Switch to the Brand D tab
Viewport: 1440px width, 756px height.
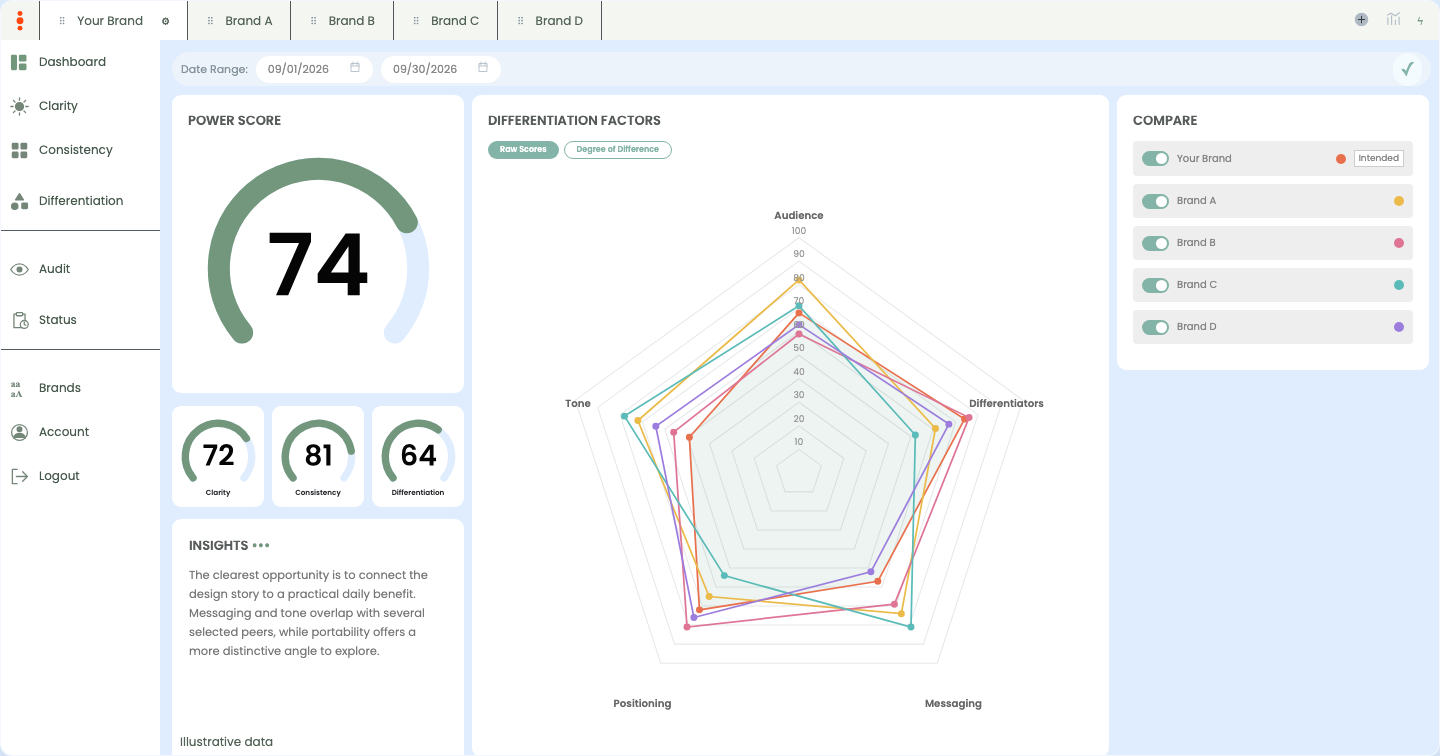tap(549, 20)
